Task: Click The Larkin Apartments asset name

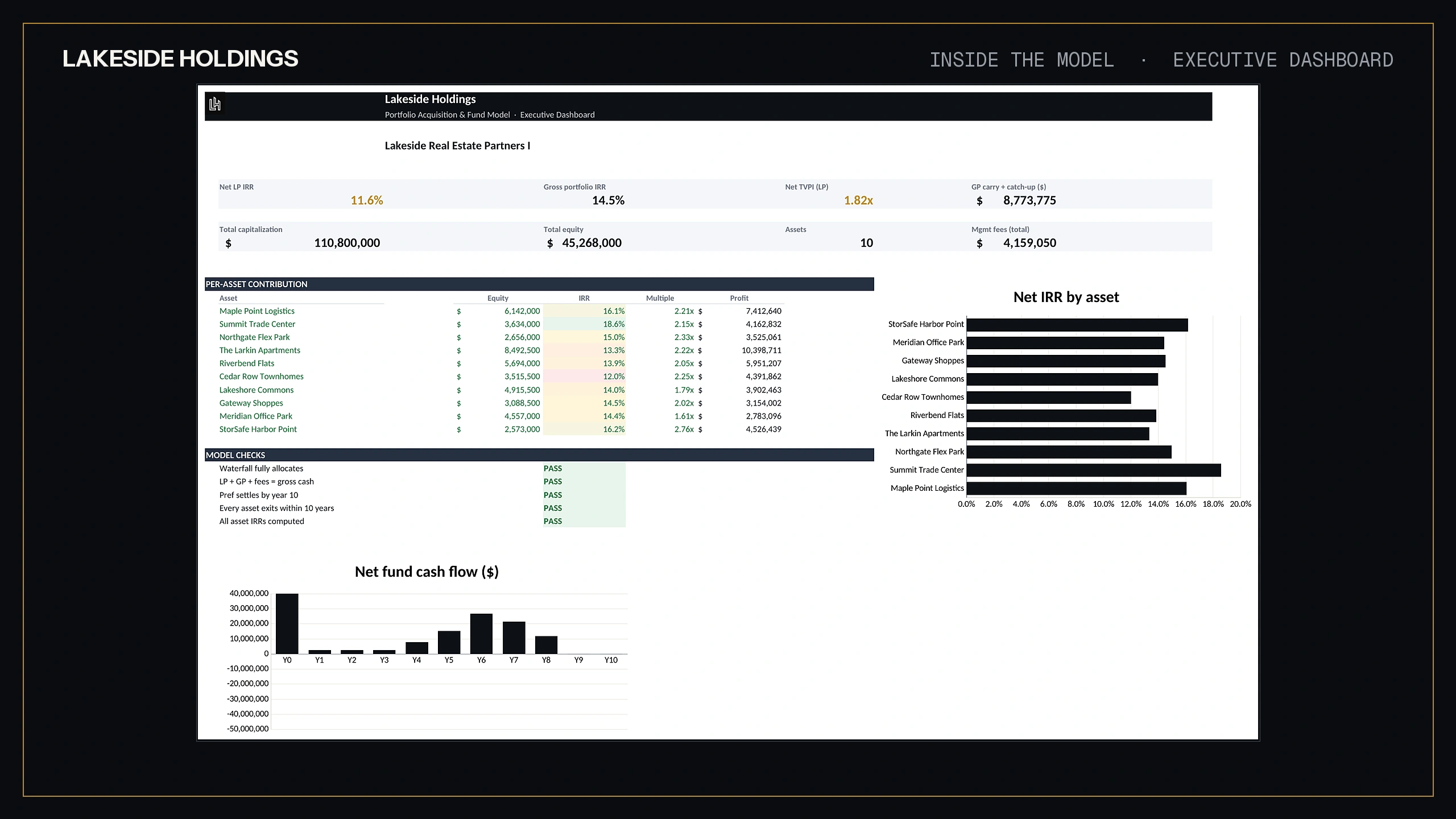Action: (x=259, y=350)
